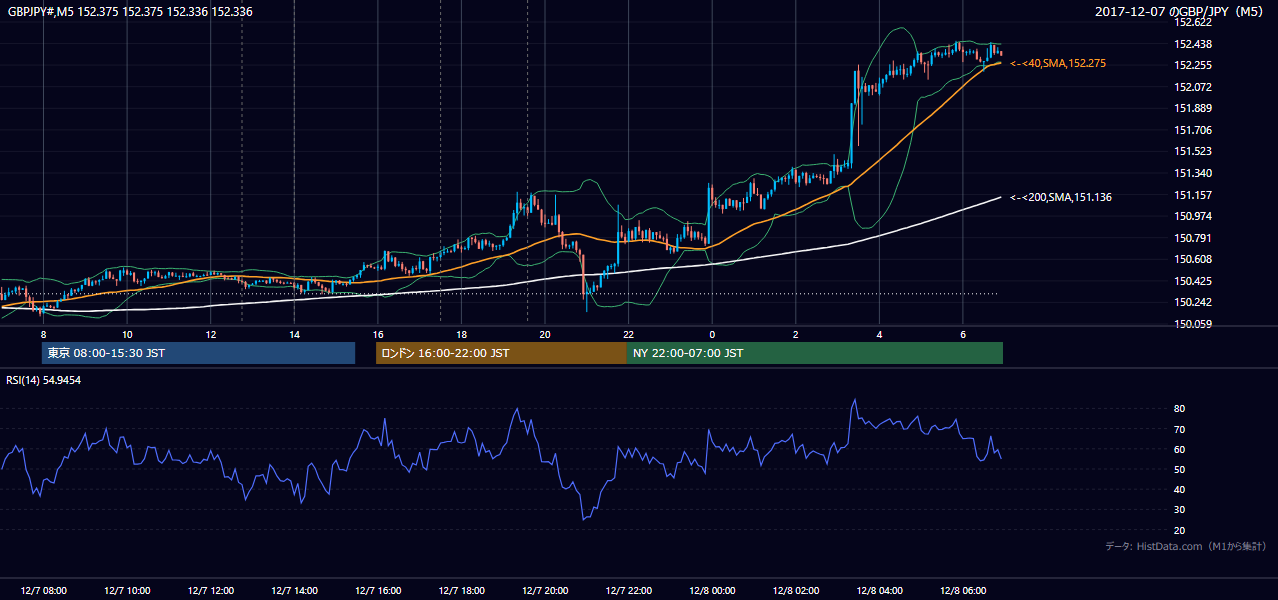Select the 200 SMA label 151.136
The image size is (1278, 600).
click(1061, 197)
